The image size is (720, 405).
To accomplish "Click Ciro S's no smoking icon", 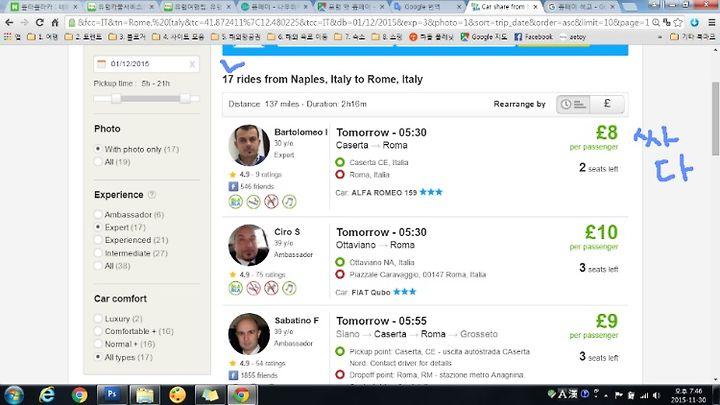I will 253,288.
